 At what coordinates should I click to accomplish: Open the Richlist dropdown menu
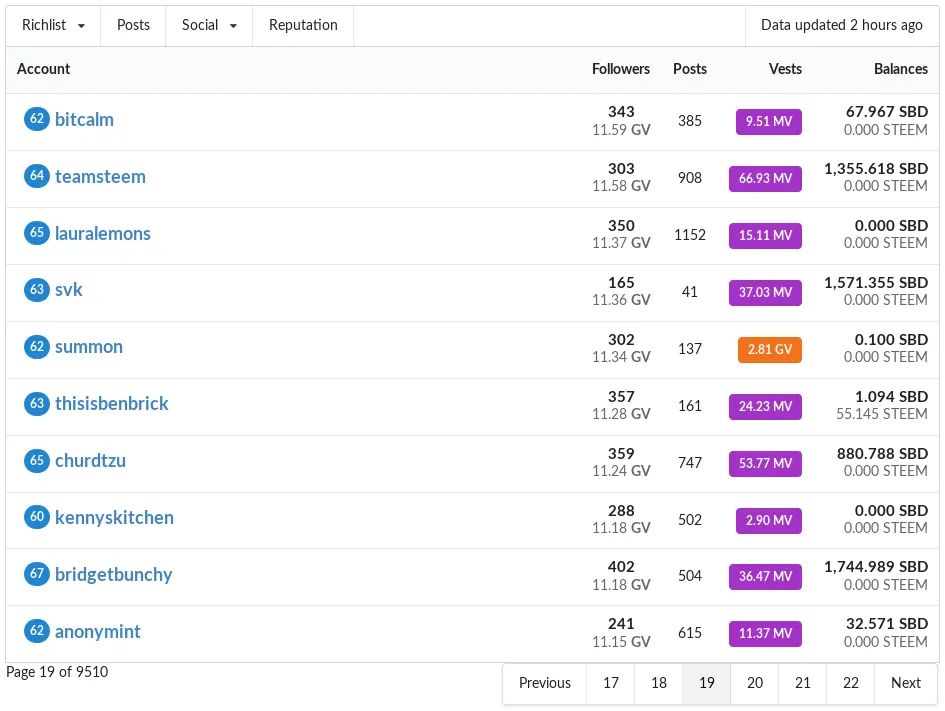pyautogui.click(x=53, y=25)
